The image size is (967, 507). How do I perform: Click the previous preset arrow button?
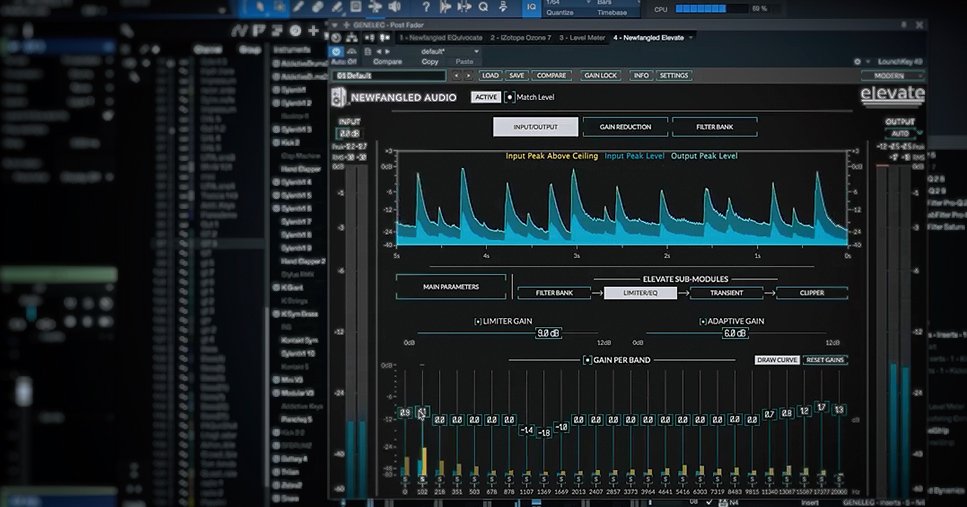pos(456,76)
